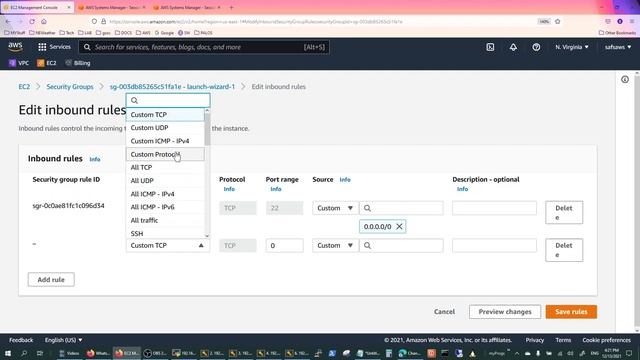Open Task View on taskbar
Image resolution: width=640 pixels, height=360 pixels.
click(40, 353)
